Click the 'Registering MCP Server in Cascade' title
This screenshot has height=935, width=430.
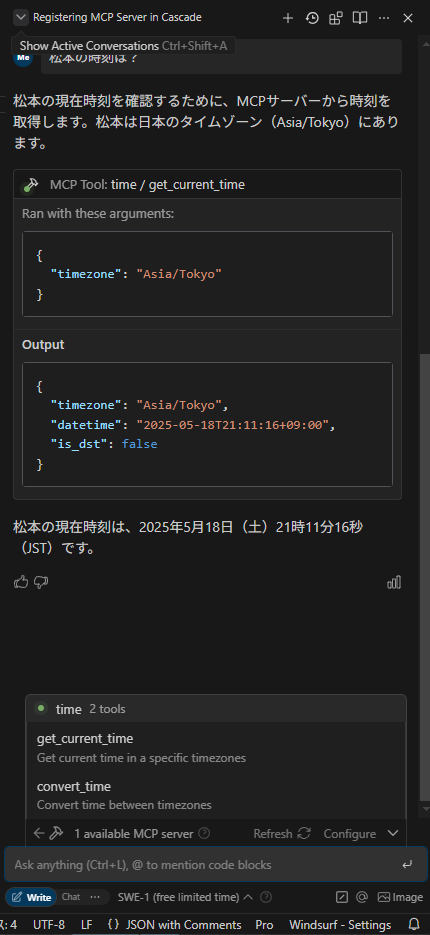117,17
